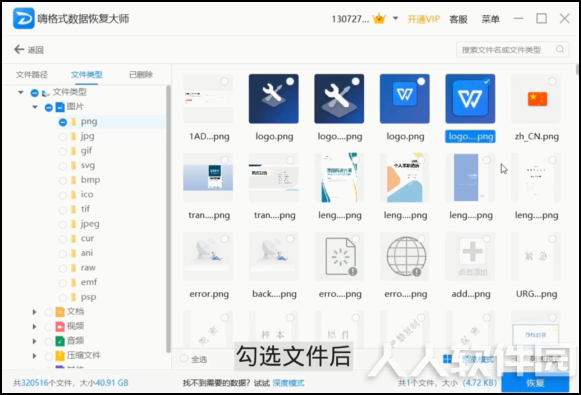Check the jpg folder checkbox

point(63,137)
